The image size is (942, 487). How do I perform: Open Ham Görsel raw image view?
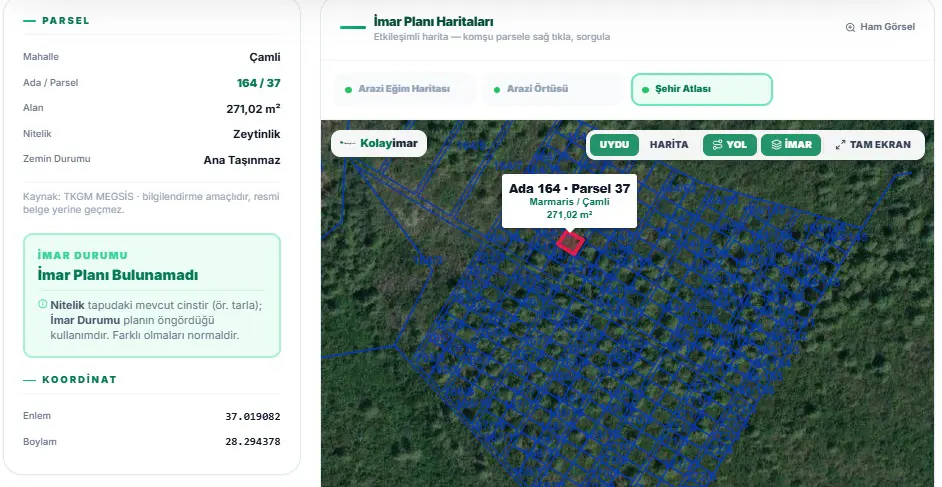(x=880, y=27)
